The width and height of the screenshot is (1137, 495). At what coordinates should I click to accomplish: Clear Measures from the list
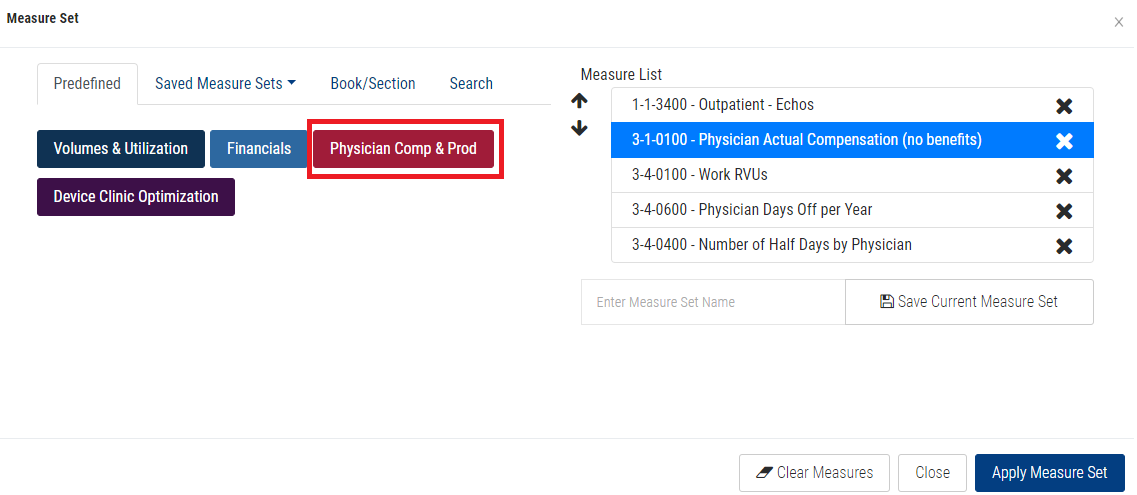click(814, 473)
